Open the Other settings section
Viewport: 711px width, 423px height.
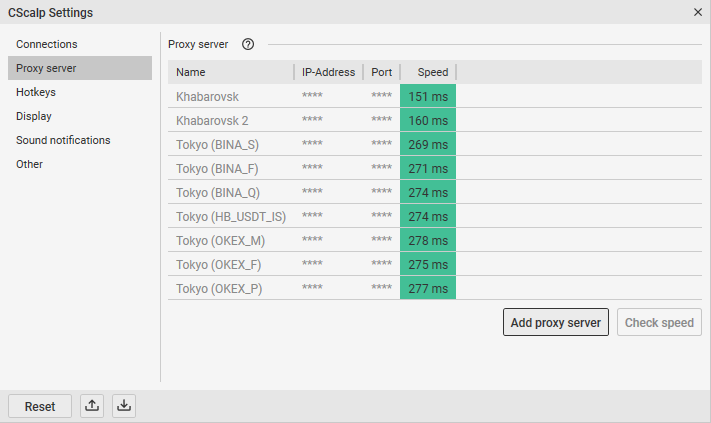click(x=30, y=164)
